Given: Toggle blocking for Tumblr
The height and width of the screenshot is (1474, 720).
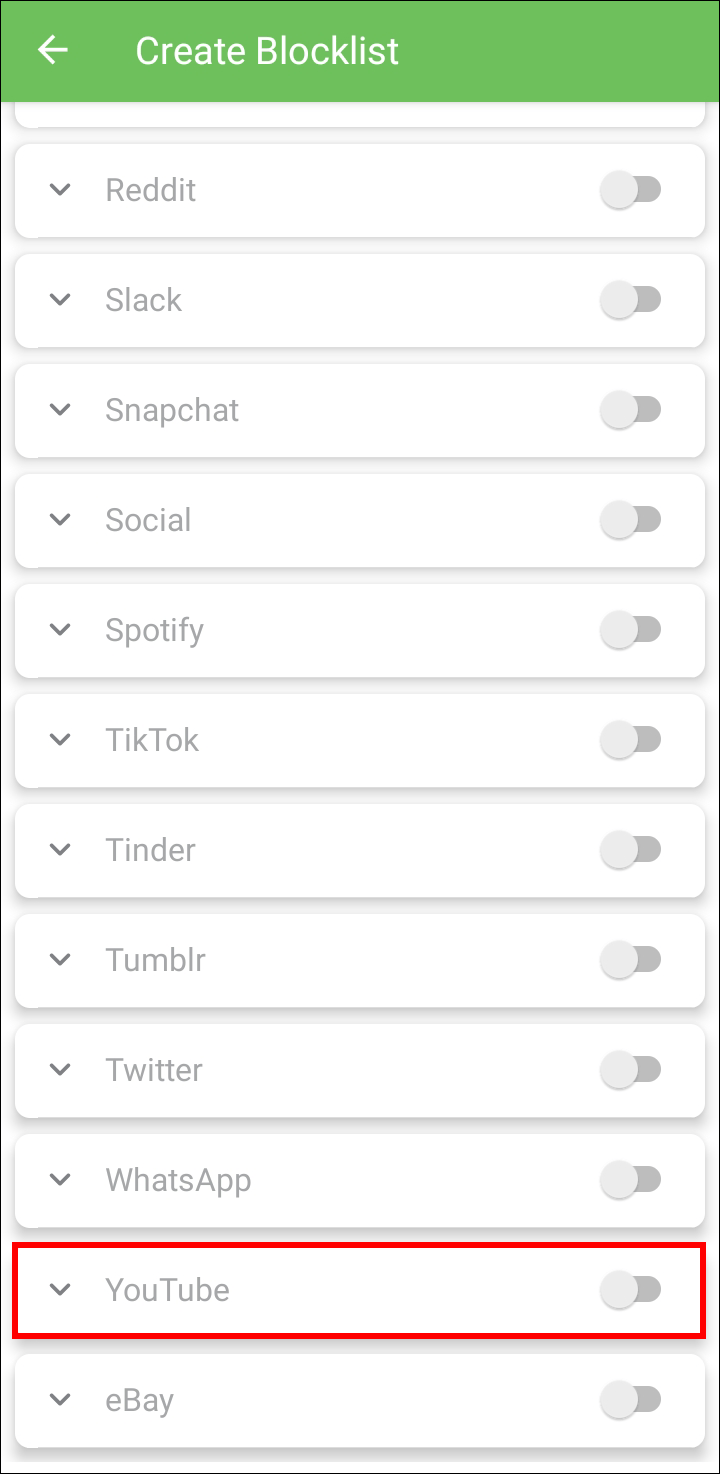Looking at the screenshot, I should (x=631, y=959).
